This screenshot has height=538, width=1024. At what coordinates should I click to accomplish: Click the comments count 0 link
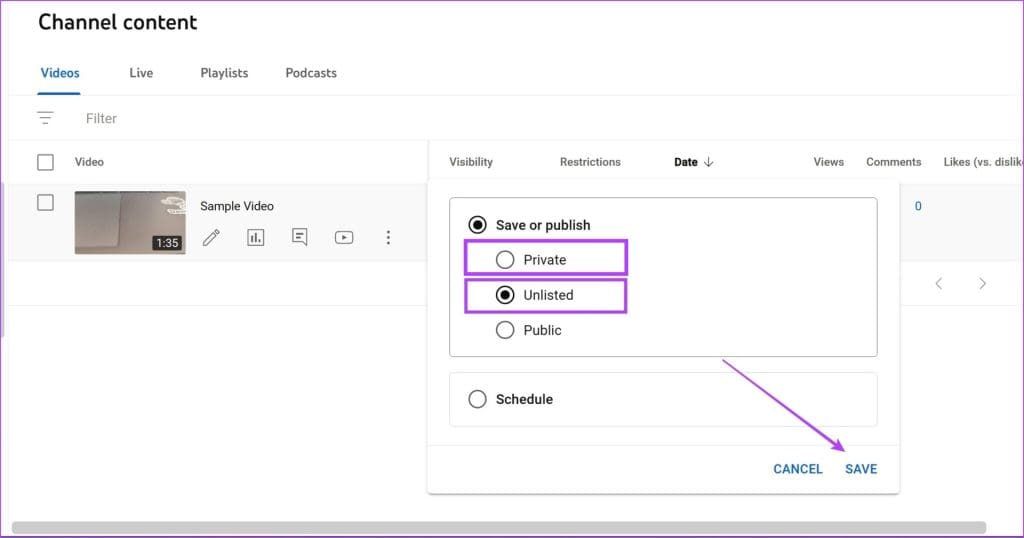[918, 206]
